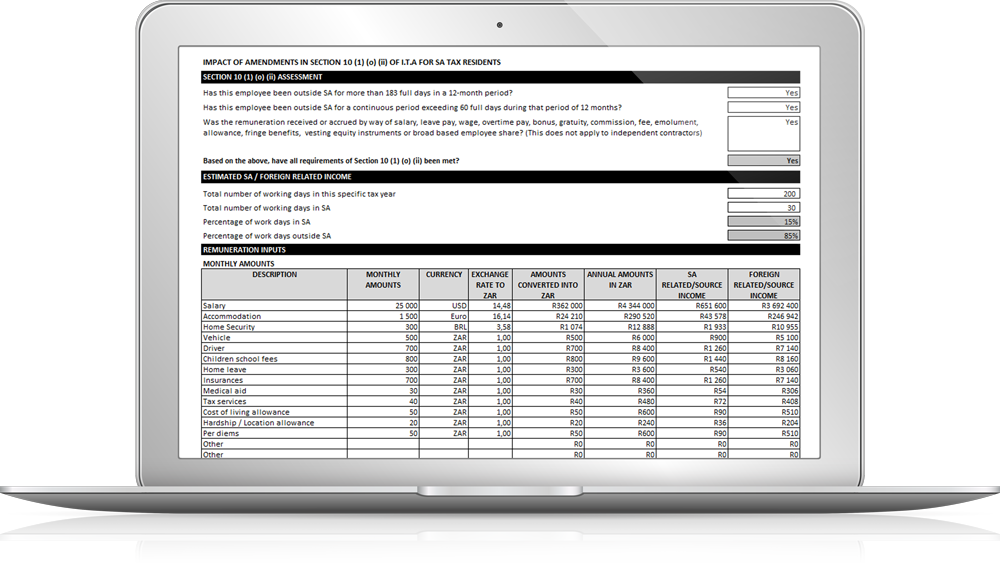Viewport: 1000px width, 563px height.
Task: Click the Accommodation monthly amount 1 500
Action: pos(383,316)
